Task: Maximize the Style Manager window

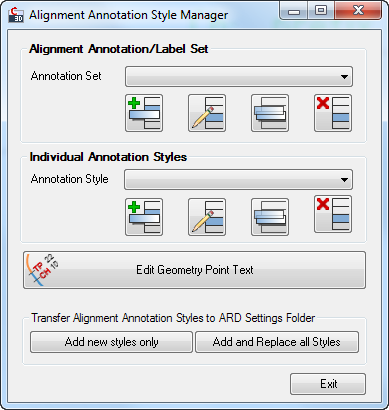Action: [321, 11]
